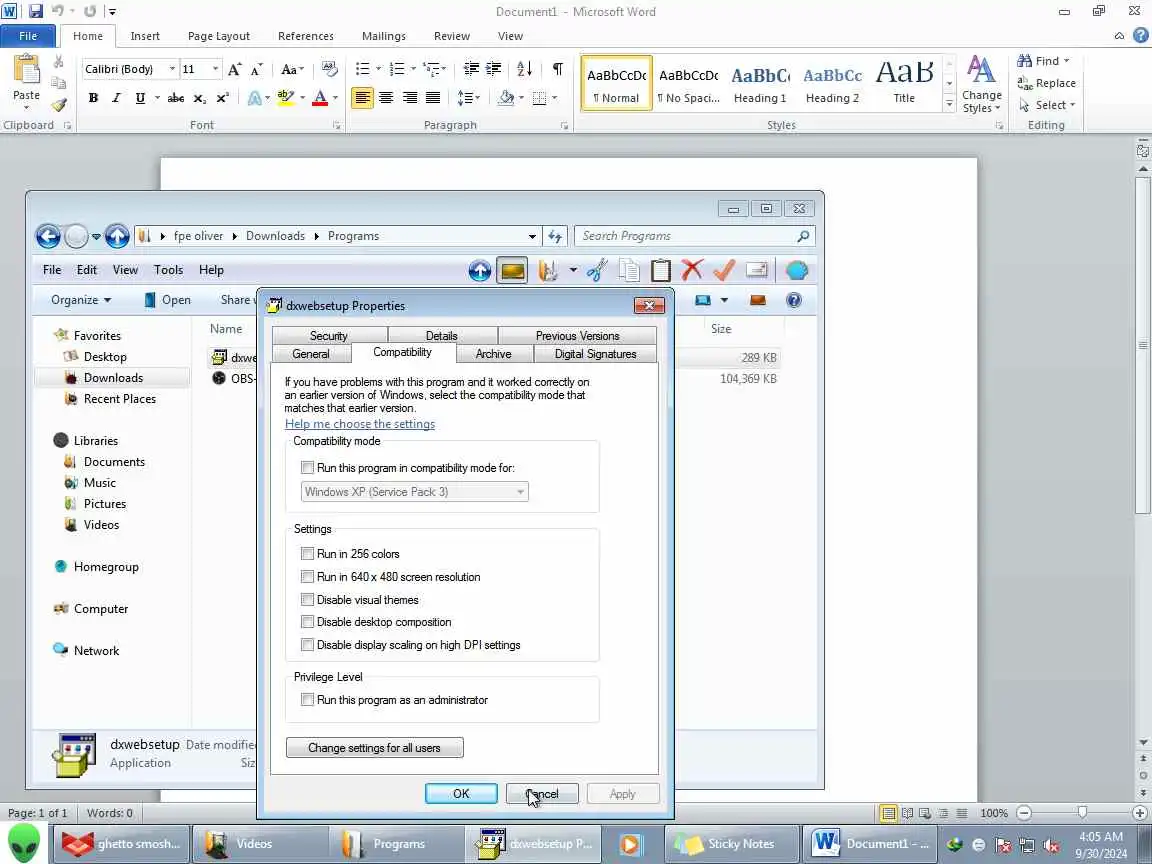Justify text in Word
Screen dimensions: 1152x864
[x=433, y=98]
